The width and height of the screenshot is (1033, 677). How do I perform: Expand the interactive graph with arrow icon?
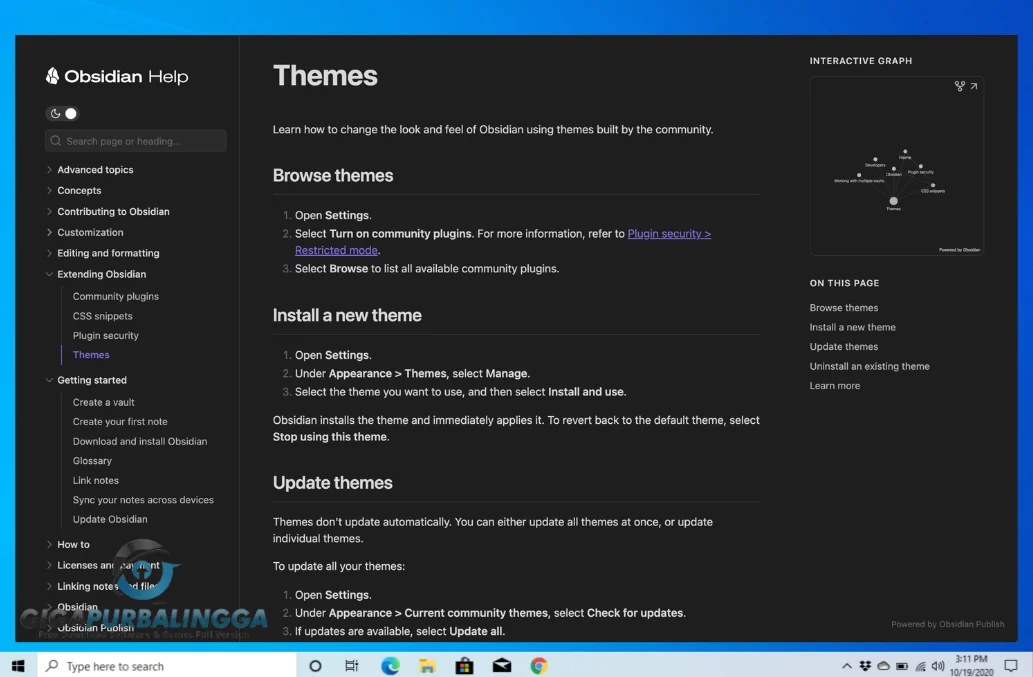click(974, 86)
